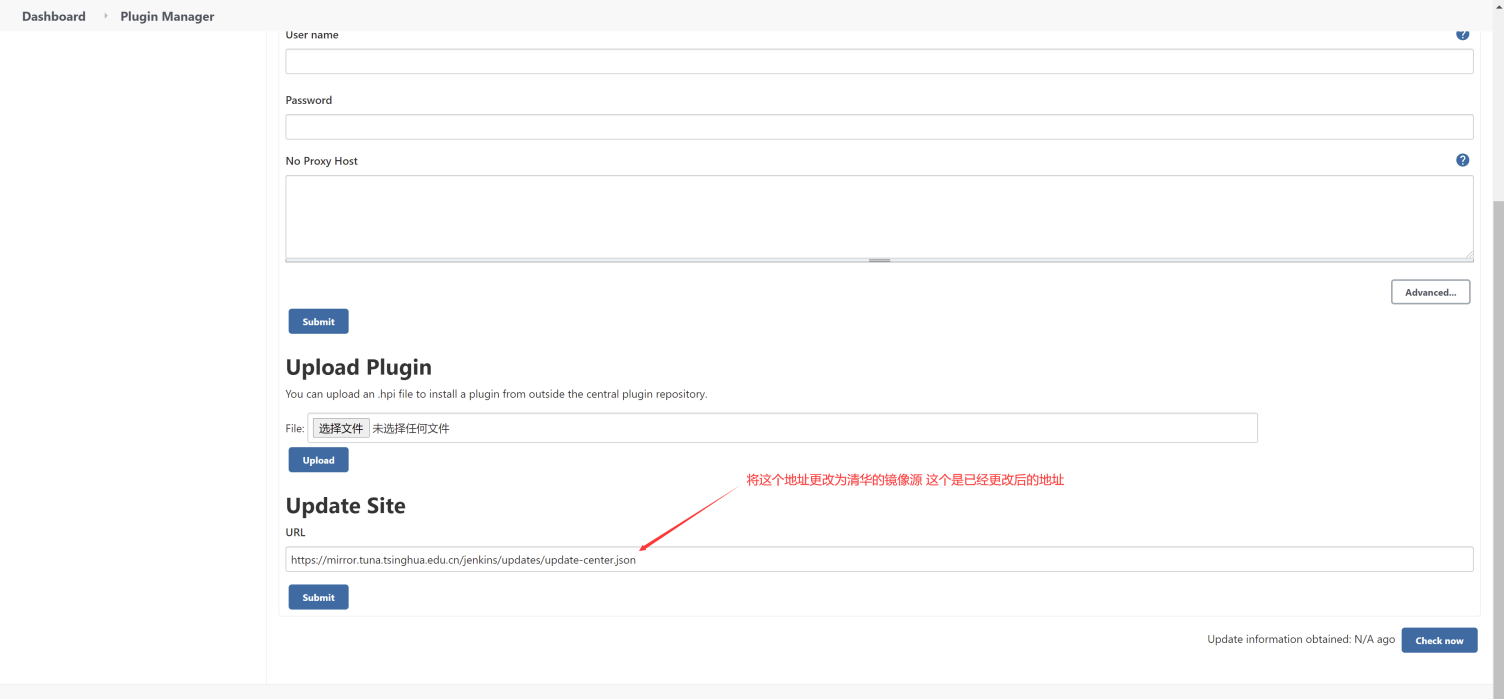Click the Update information obtained status text
The height and width of the screenshot is (699, 1504).
[x=1300, y=639]
